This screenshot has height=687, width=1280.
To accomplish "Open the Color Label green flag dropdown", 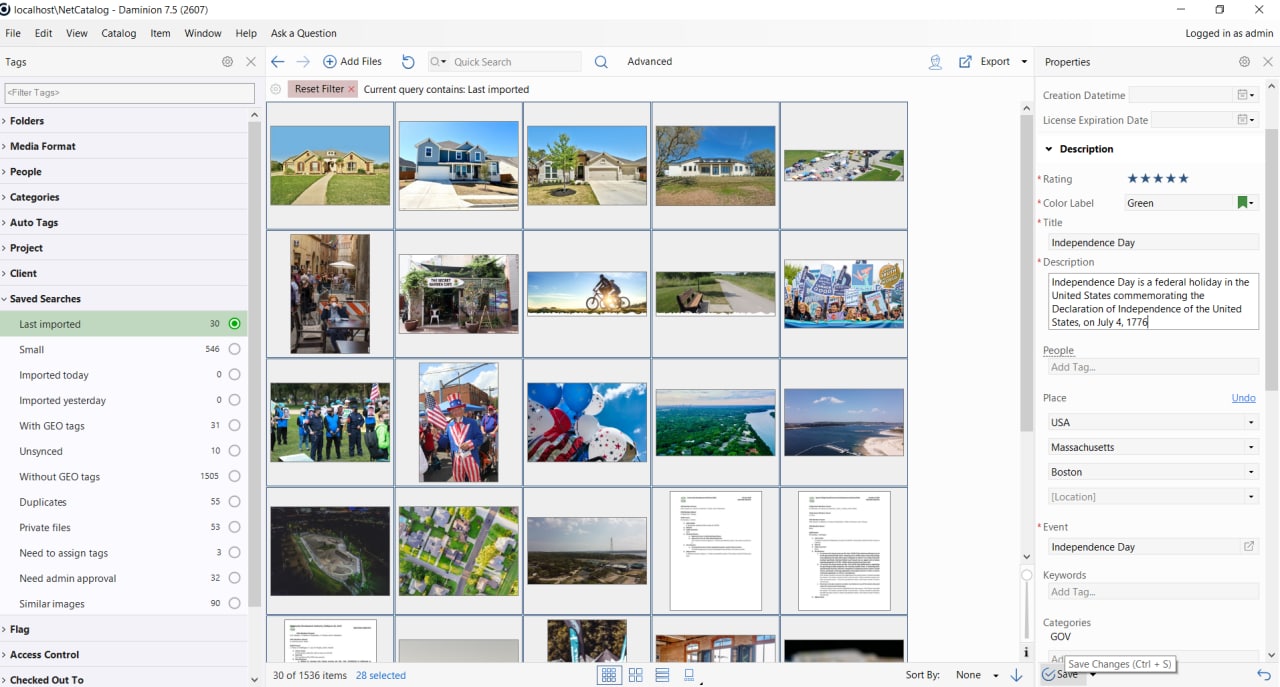I will point(1246,203).
